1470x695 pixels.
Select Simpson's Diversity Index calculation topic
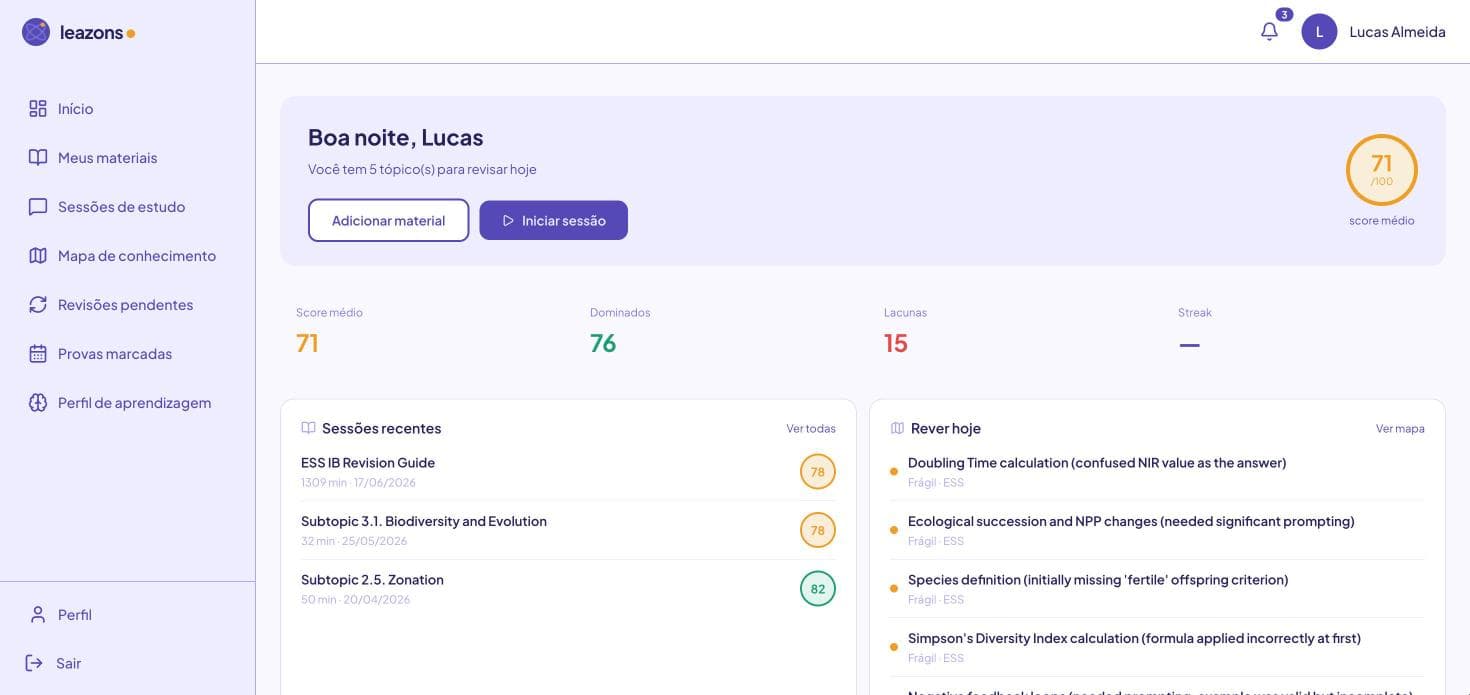point(1134,638)
